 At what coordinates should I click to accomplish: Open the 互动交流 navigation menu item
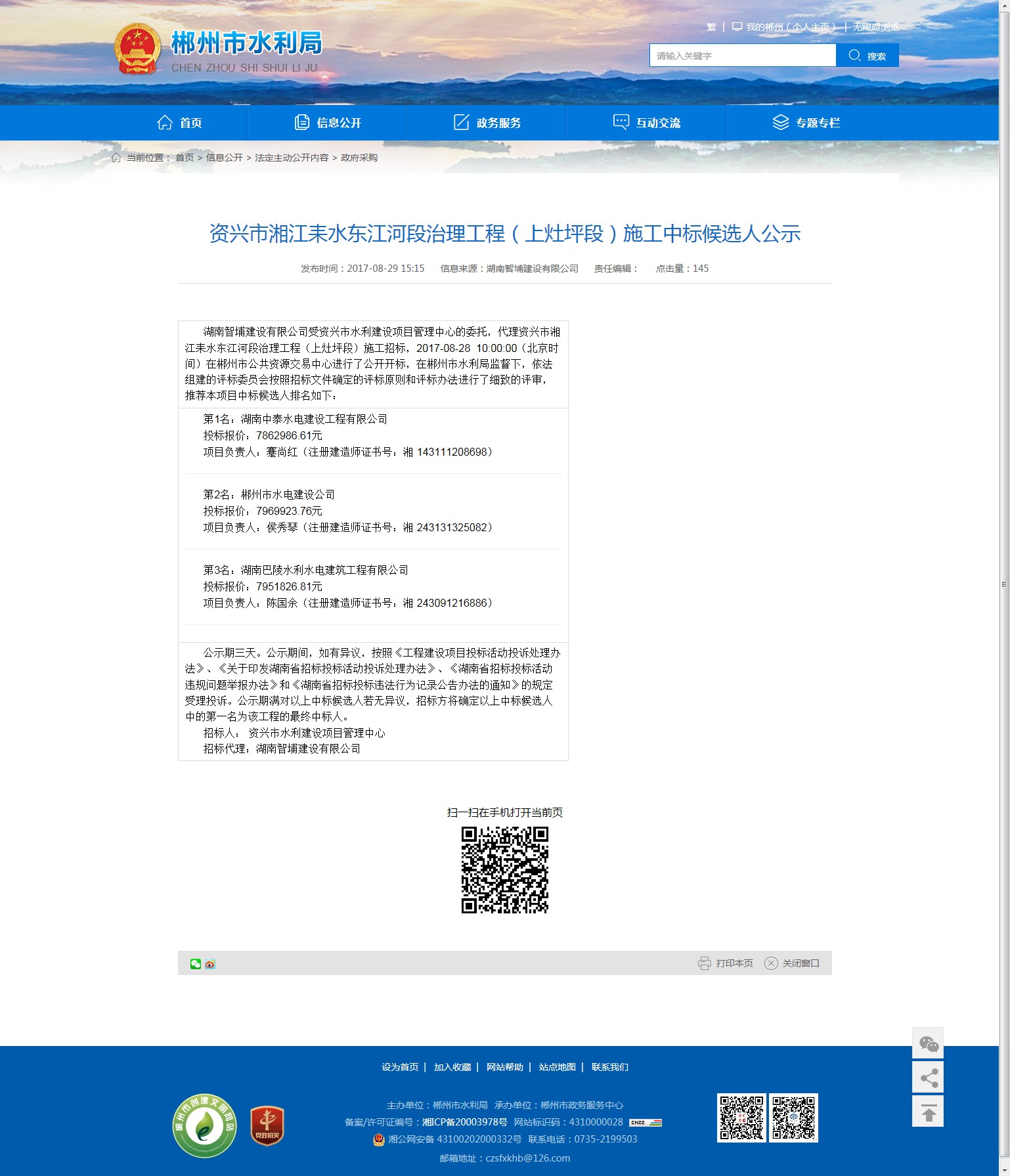[647, 123]
